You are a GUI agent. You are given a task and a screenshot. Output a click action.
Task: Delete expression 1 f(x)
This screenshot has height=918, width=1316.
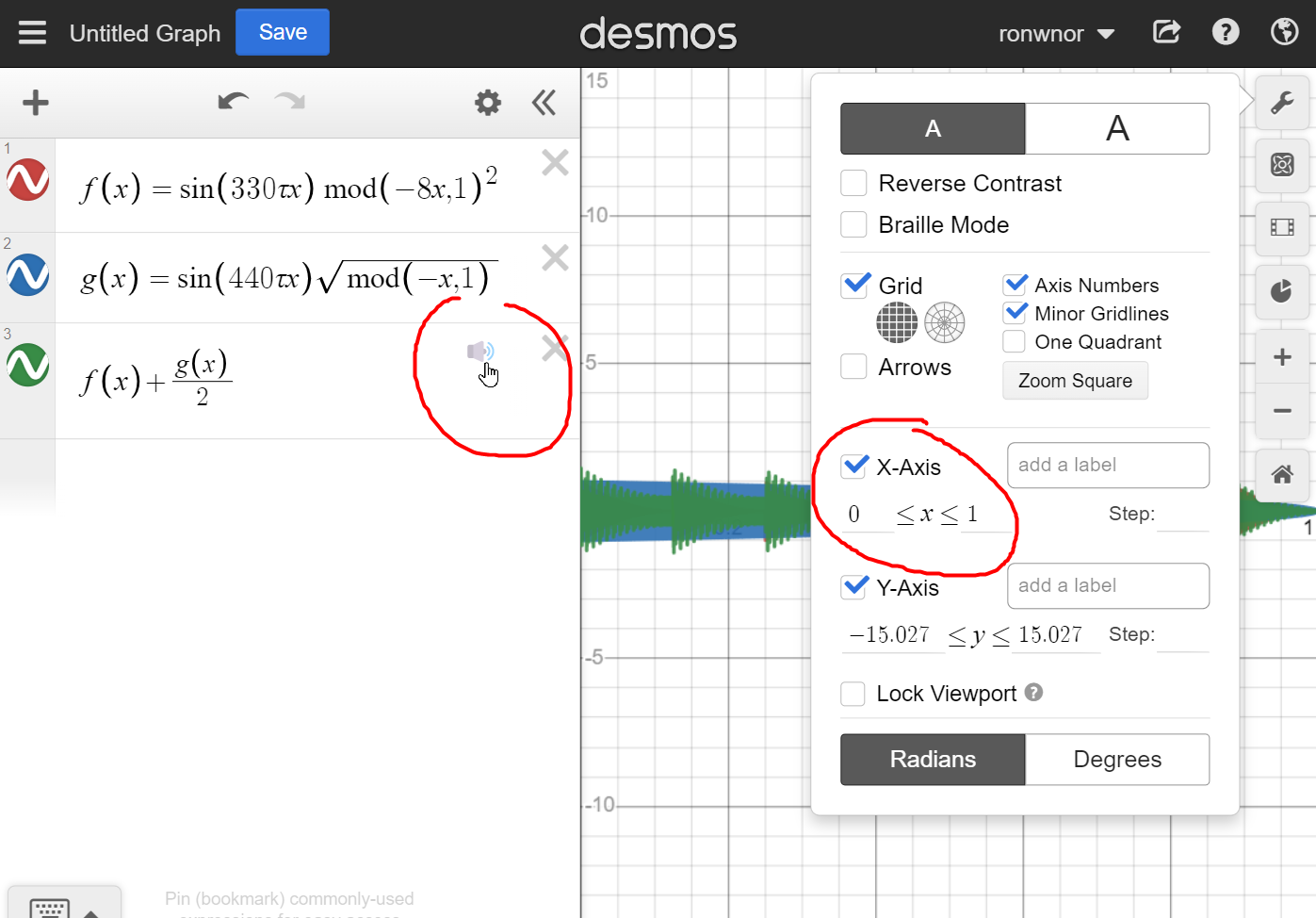555,163
